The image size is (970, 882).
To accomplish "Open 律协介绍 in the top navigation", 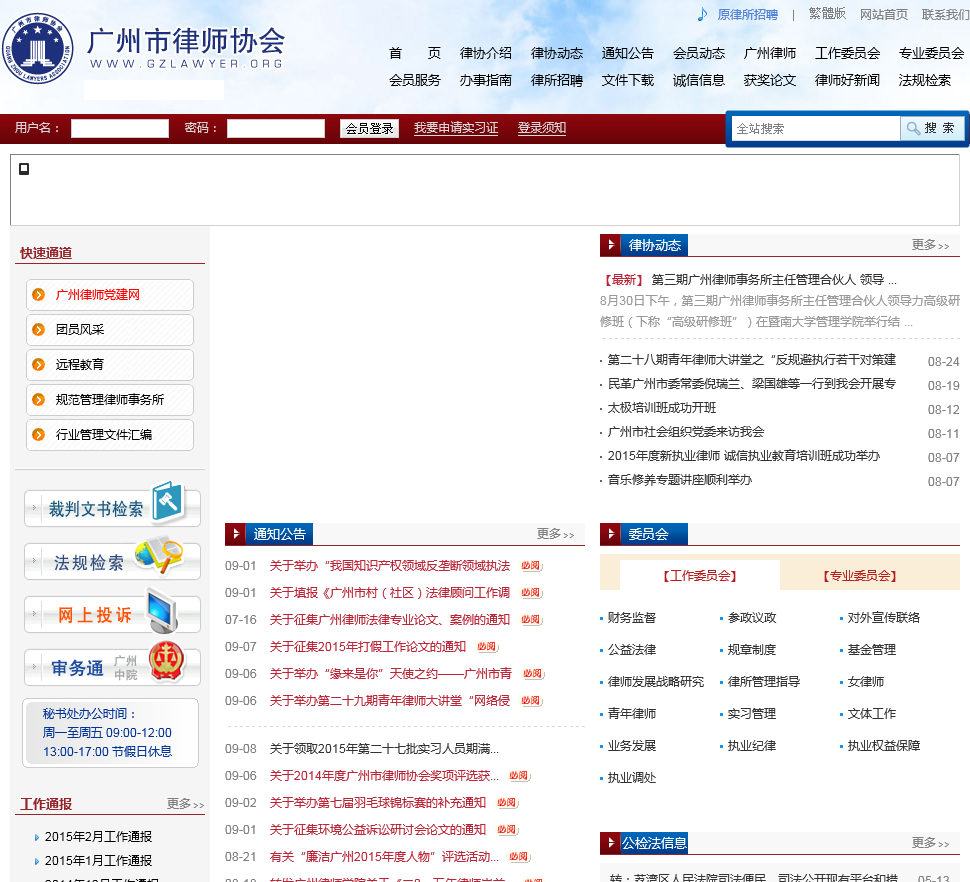I will 486,53.
